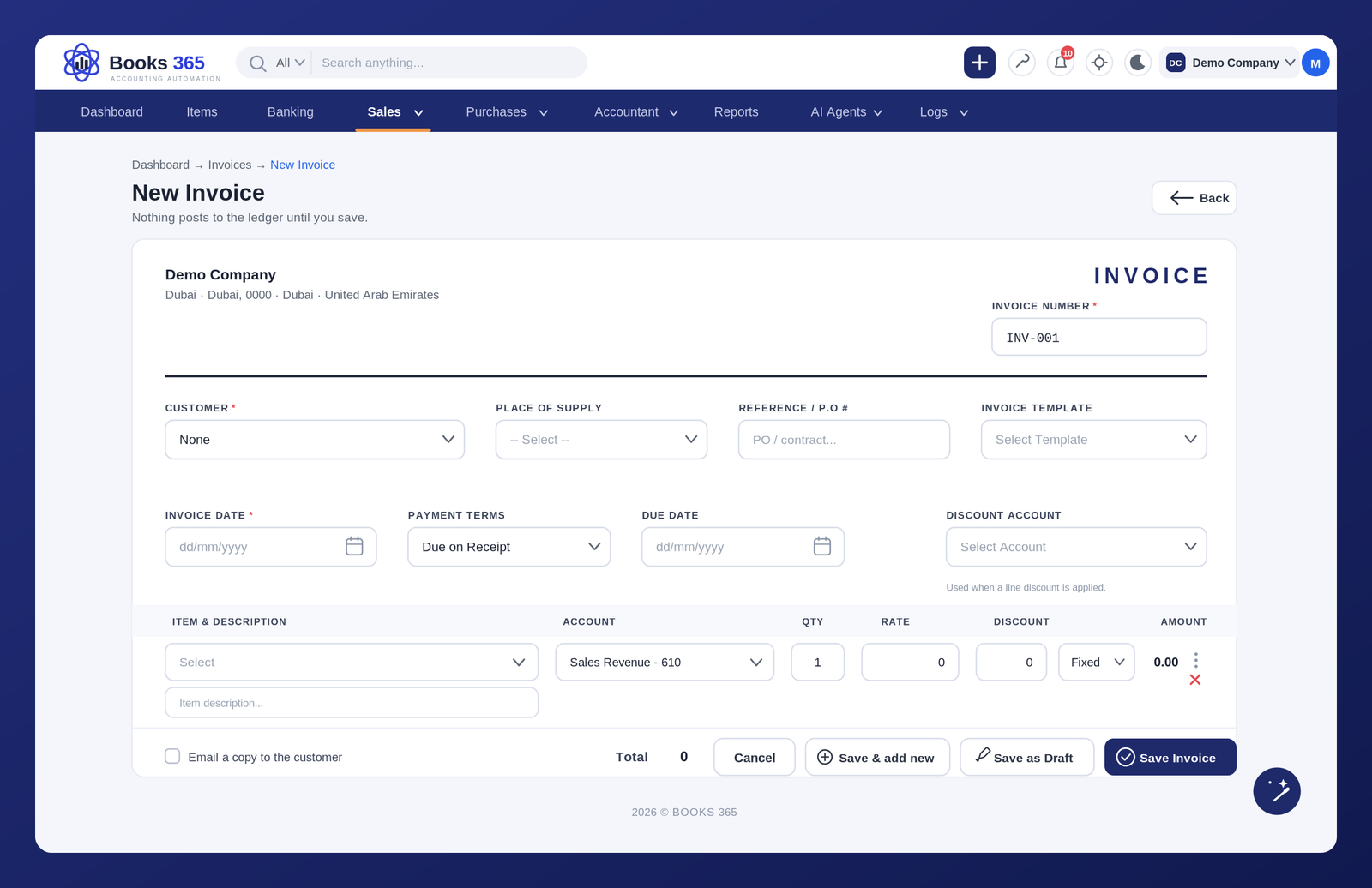Open the Place of Supply dropdown
This screenshot has width=1372, height=888.
pos(601,440)
